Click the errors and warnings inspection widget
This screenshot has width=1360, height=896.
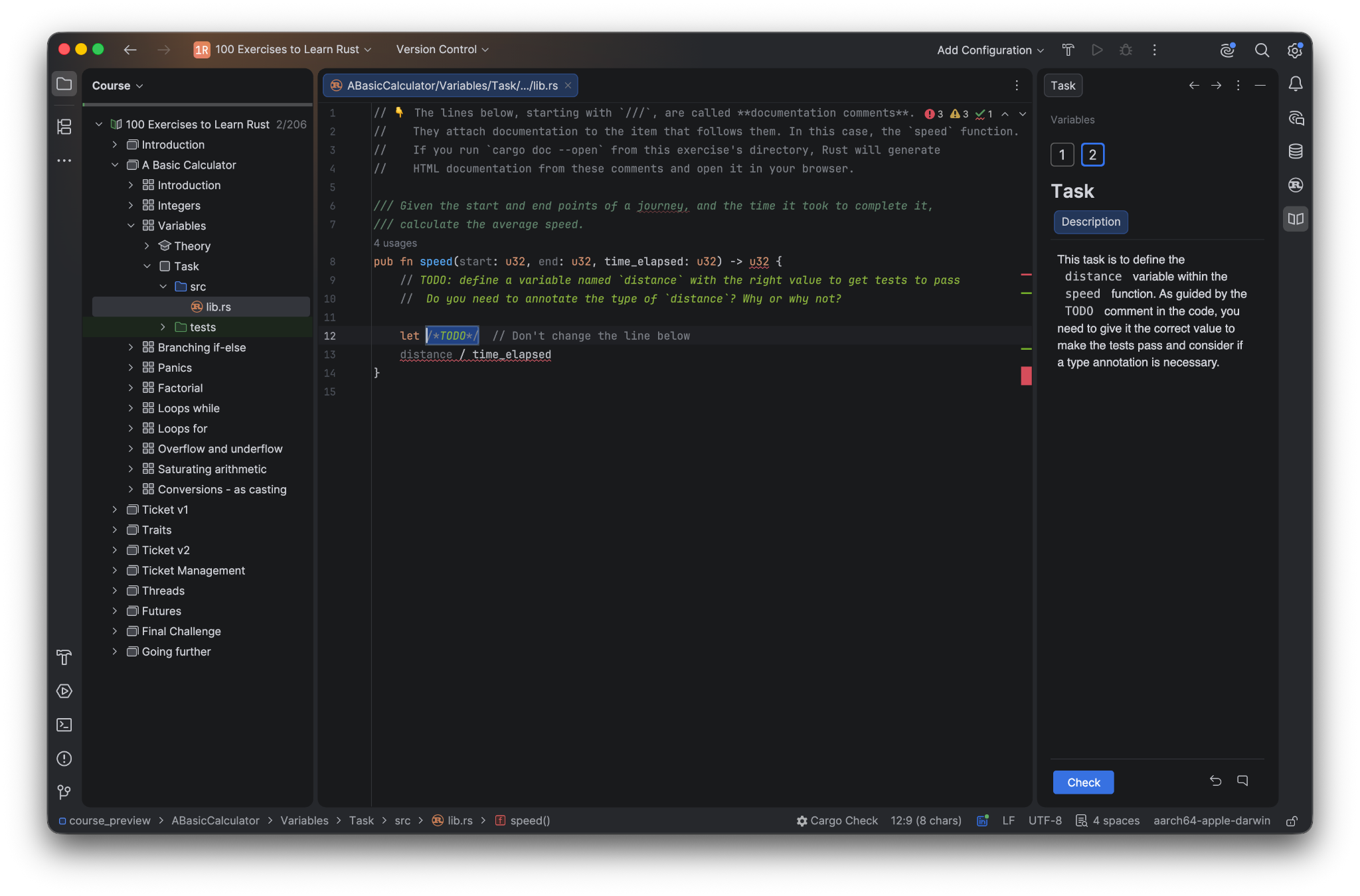tap(958, 114)
